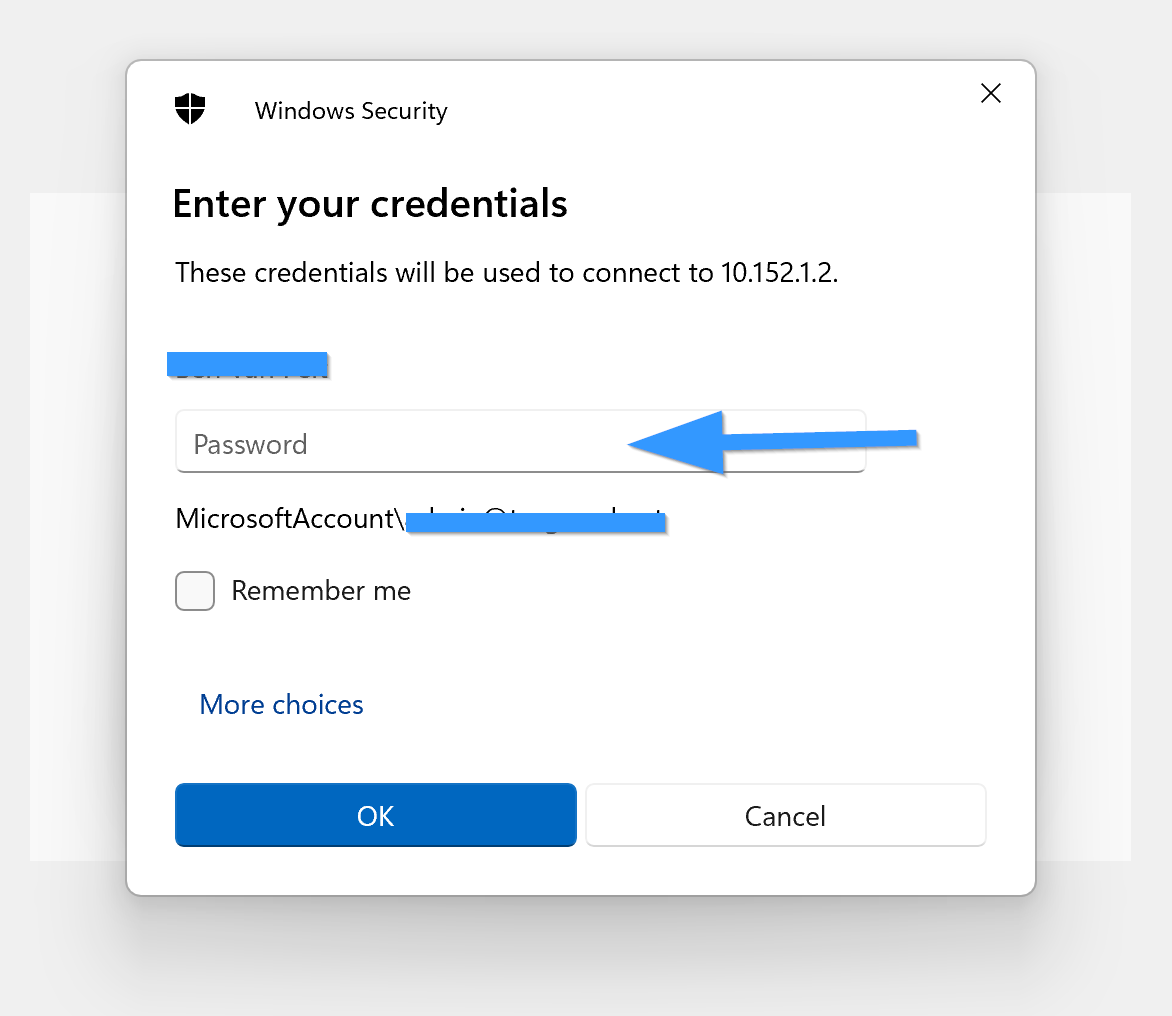Click the 10.152.1.2 connection description text
Image resolution: width=1172 pixels, height=1016 pixels.
click(x=506, y=272)
